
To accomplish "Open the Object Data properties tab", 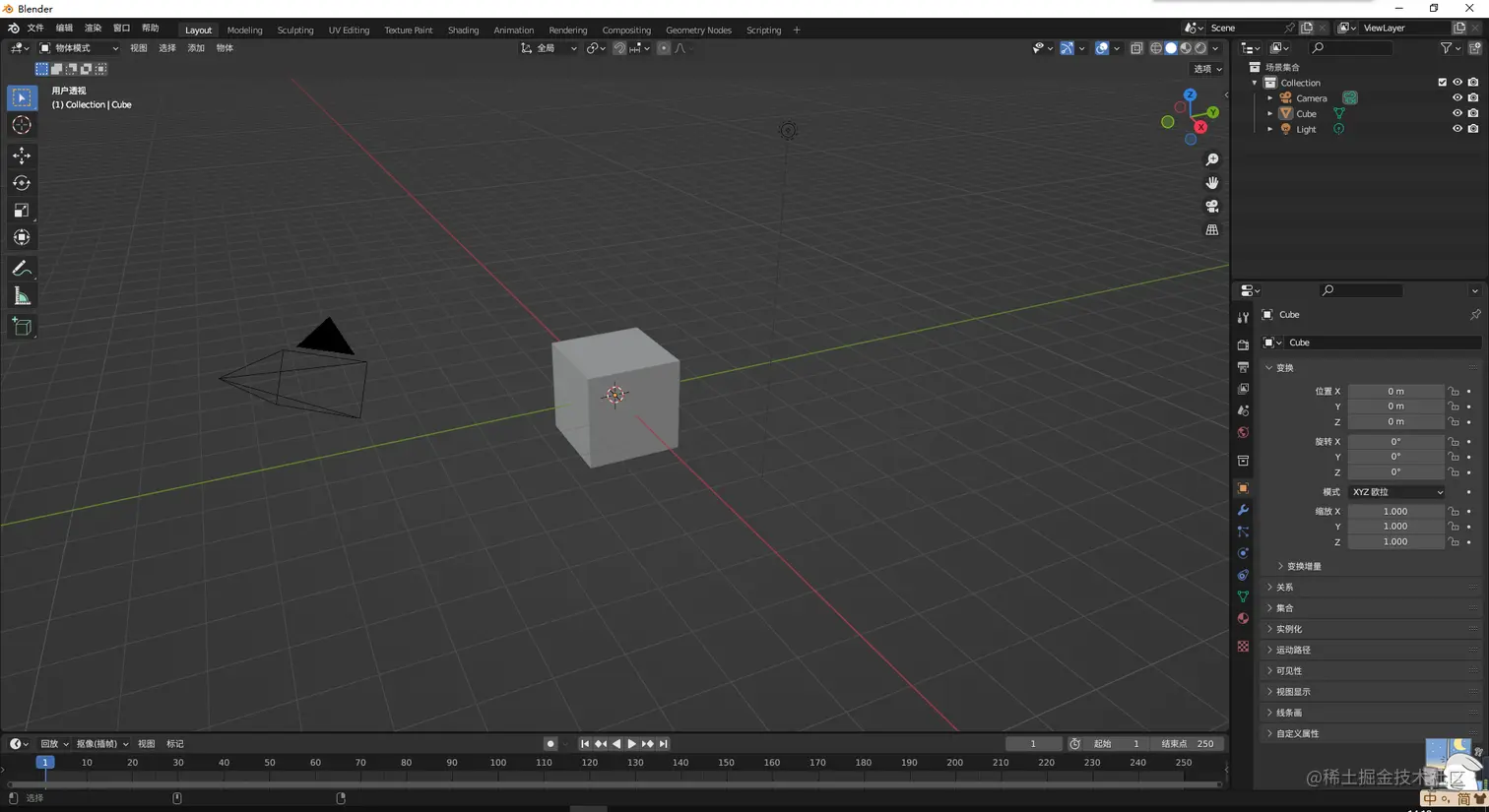I will coord(1243,596).
